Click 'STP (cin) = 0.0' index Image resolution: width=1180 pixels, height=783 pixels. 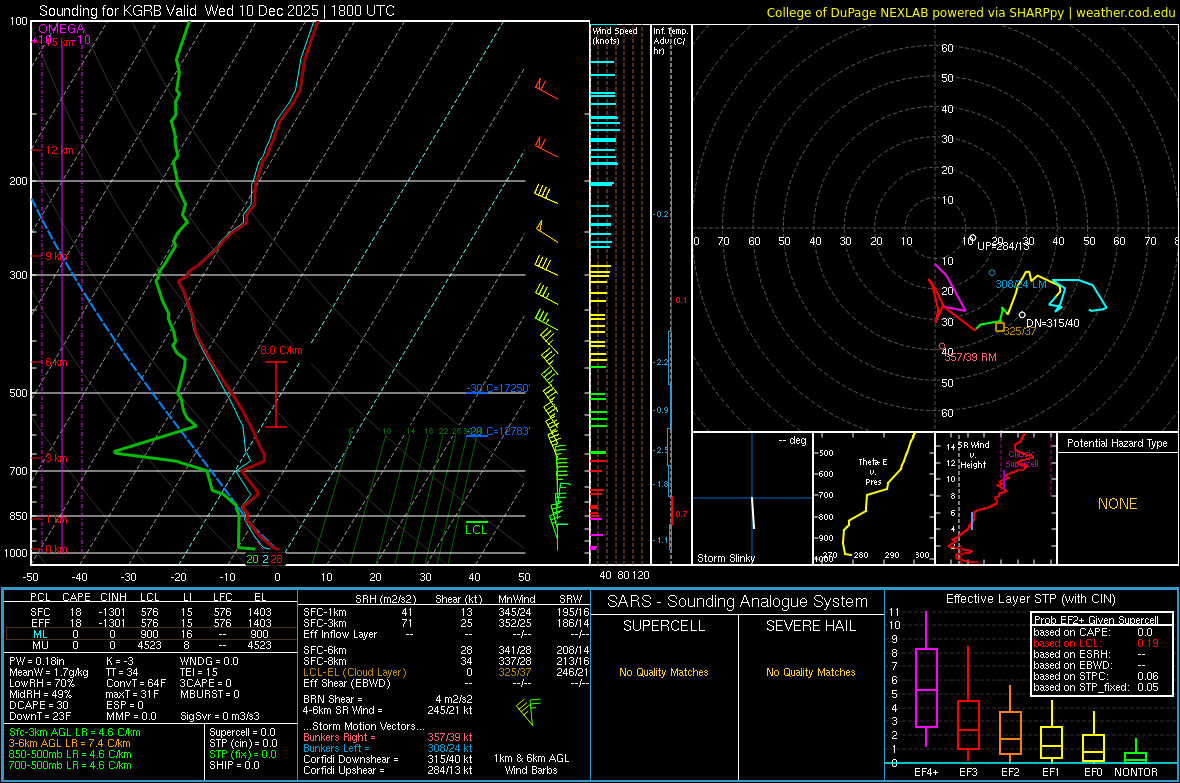coord(243,743)
